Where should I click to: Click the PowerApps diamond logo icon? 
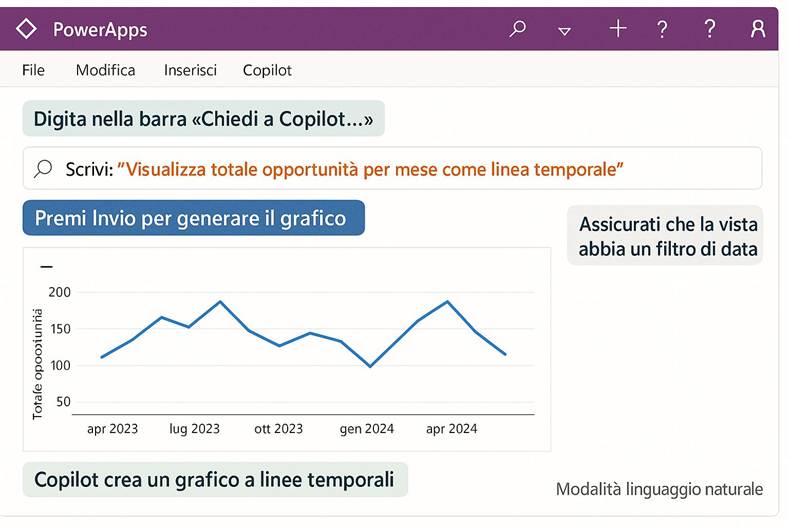tap(27, 29)
